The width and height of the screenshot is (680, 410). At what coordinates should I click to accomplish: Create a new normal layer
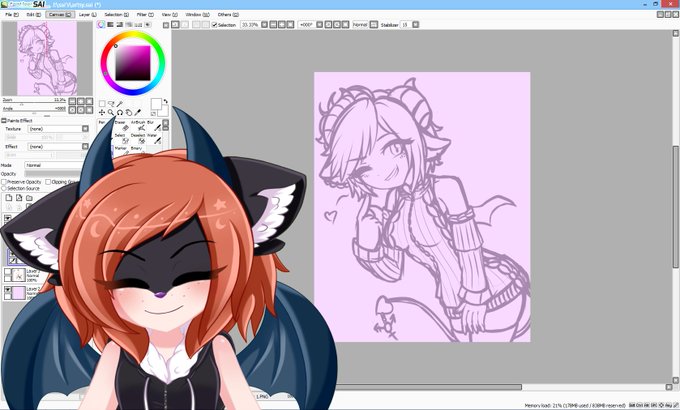pyautogui.click(x=9, y=198)
